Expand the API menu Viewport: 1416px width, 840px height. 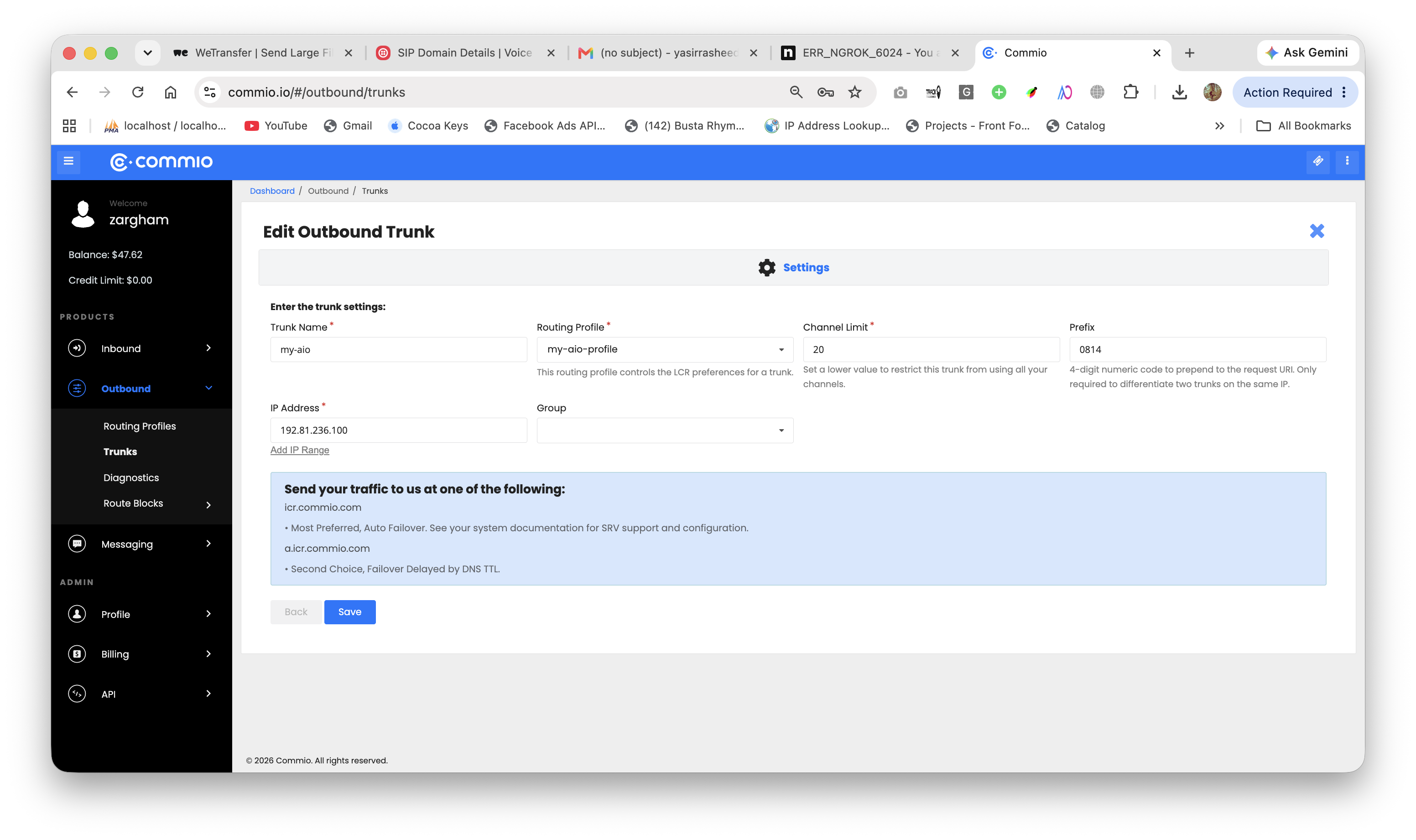(208, 694)
